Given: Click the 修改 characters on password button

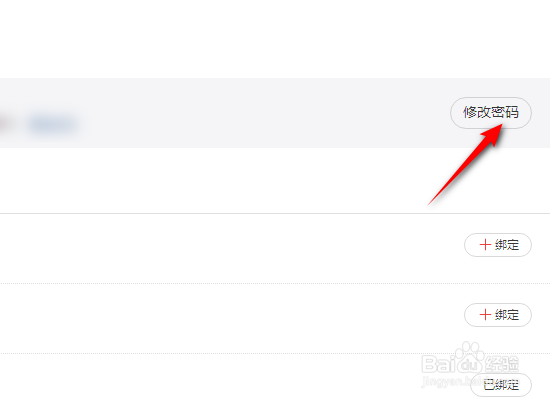Looking at the screenshot, I should point(477,113).
